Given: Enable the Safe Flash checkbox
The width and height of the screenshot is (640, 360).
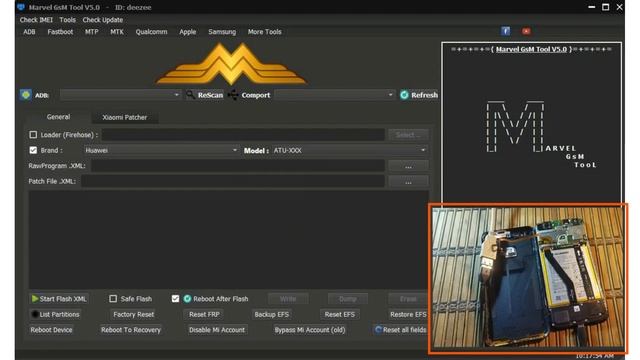Looking at the screenshot, I should pos(113,299).
